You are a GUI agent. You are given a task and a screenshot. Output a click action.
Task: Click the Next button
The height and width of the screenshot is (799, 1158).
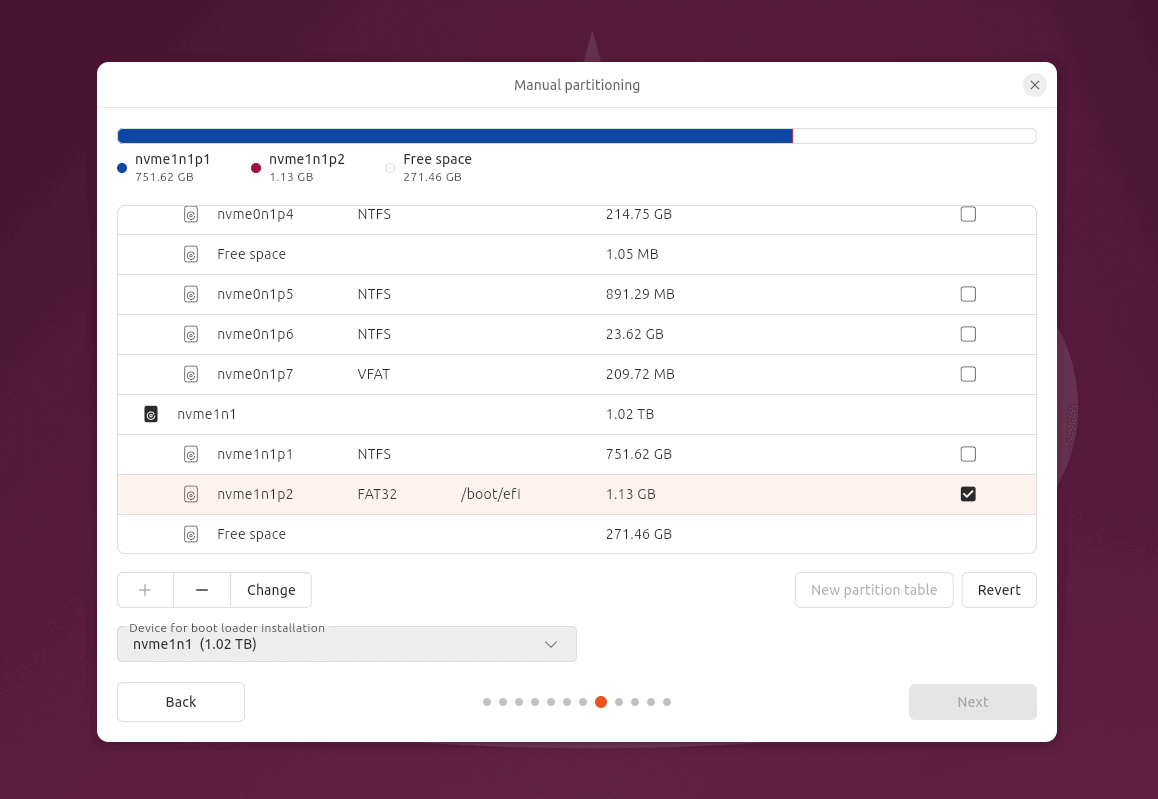(x=973, y=702)
